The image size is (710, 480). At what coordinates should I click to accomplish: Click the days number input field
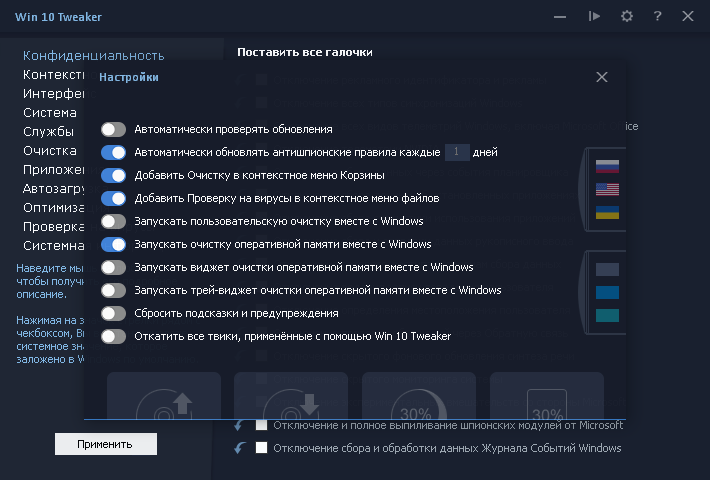[x=457, y=152]
